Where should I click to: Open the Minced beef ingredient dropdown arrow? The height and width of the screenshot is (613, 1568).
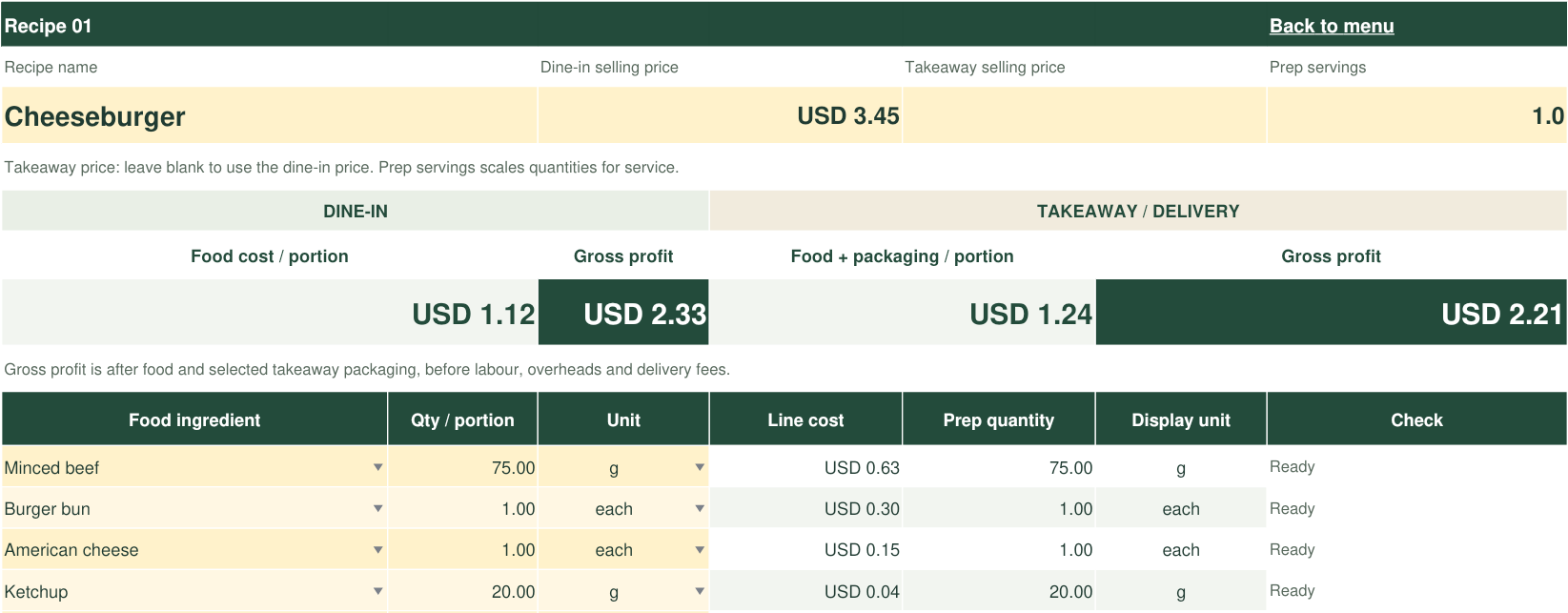pos(377,467)
